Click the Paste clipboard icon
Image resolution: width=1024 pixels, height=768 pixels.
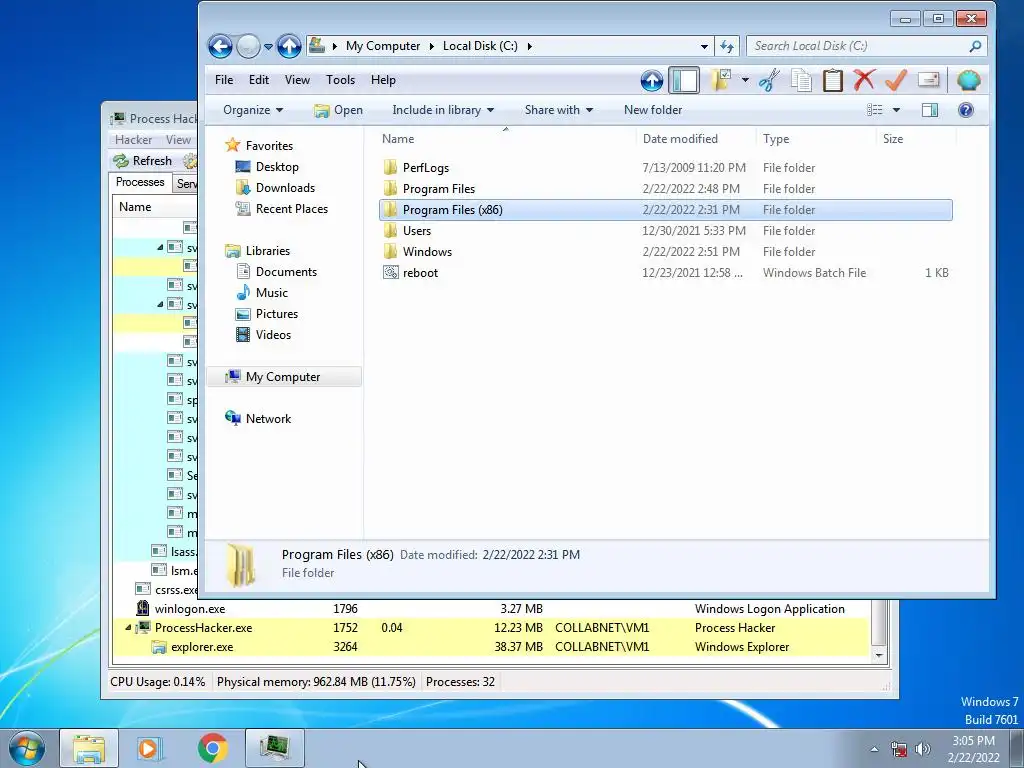(833, 80)
